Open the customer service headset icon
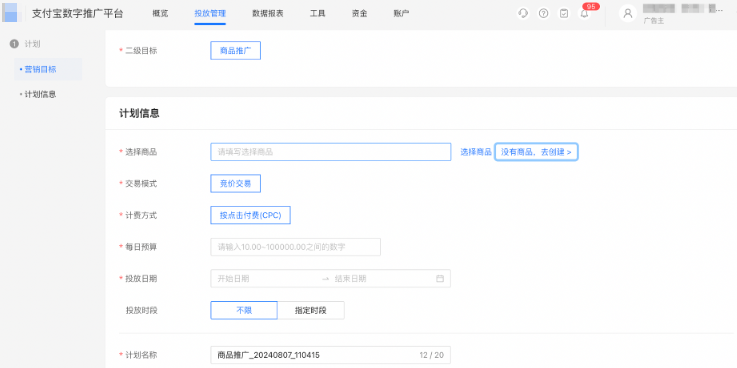 pyautogui.click(x=523, y=13)
